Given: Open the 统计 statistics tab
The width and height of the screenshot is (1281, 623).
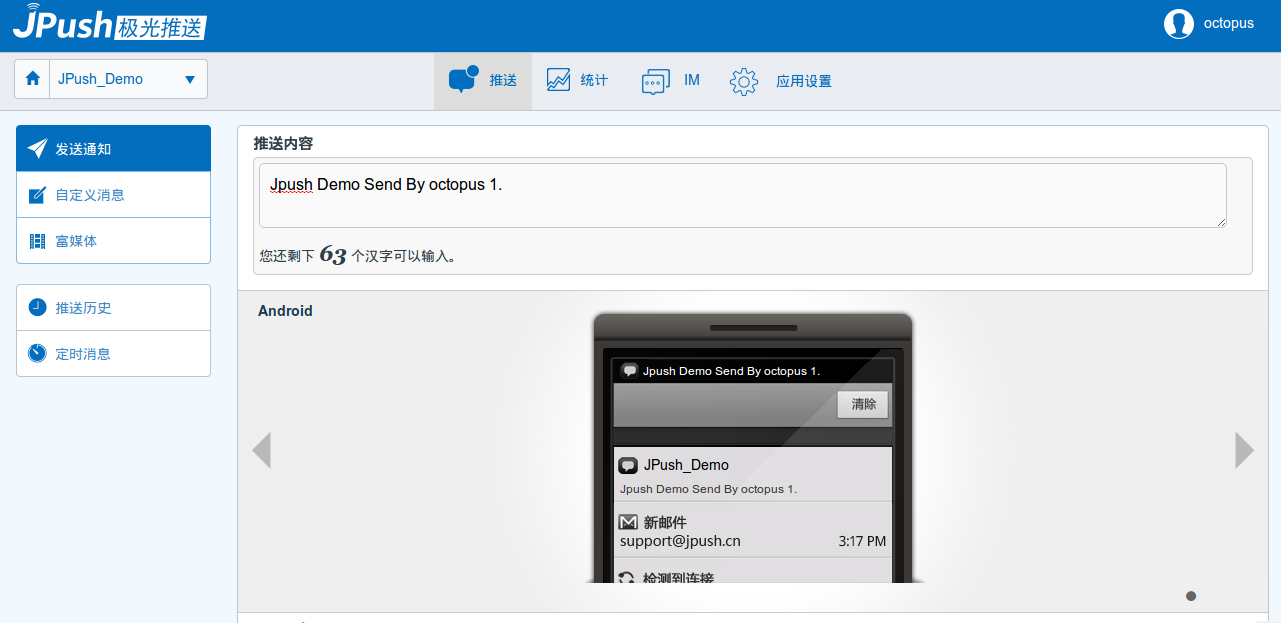Looking at the screenshot, I should 577,81.
